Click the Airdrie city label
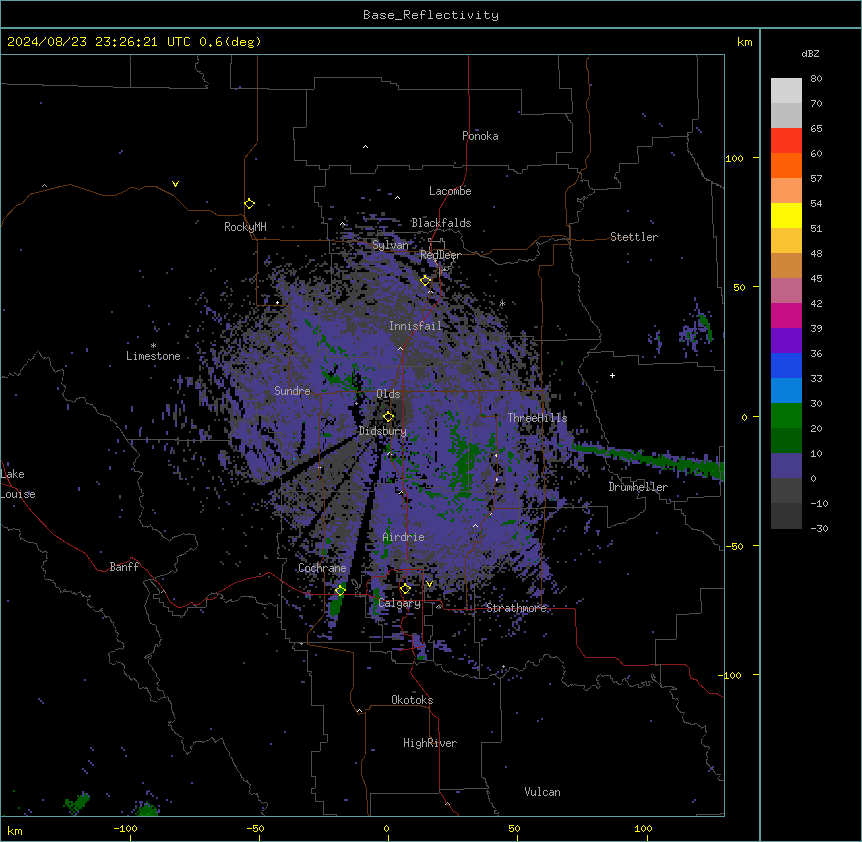Viewport: 862px width, 842px height. tap(404, 537)
